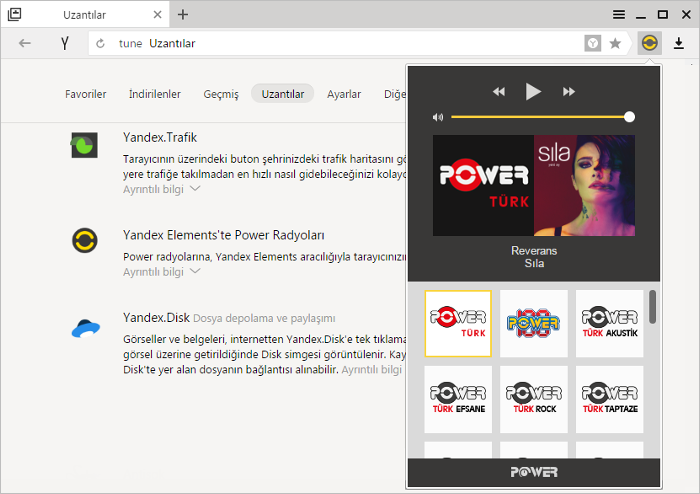Select the Power Türk station tile
This screenshot has height=494, width=700.
pyautogui.click(x=458, y=324)
